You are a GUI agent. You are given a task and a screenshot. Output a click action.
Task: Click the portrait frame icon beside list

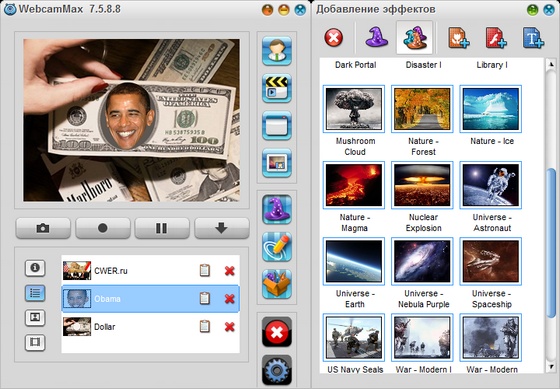[35, 318]
